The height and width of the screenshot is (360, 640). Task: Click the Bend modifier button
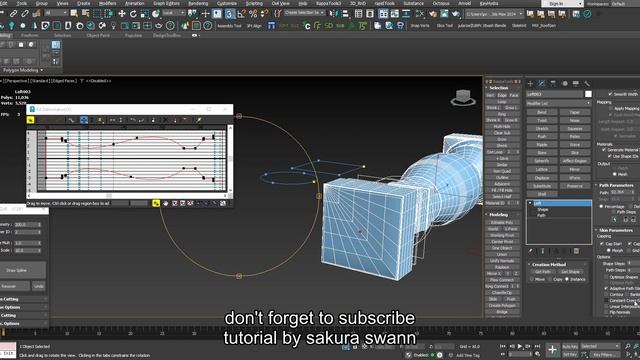[x=542, y=112]
